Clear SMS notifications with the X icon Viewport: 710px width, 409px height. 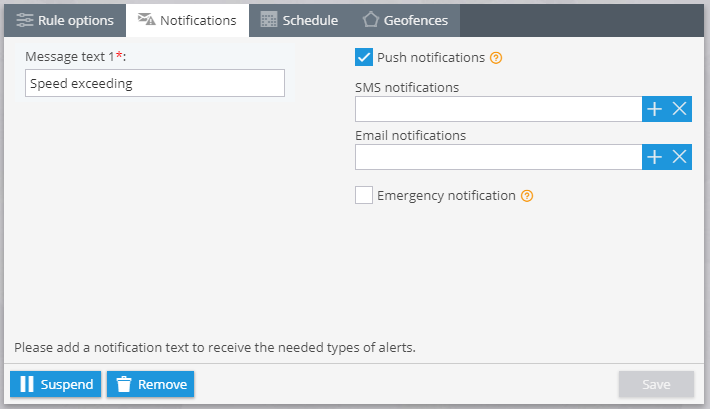point(680,109)
